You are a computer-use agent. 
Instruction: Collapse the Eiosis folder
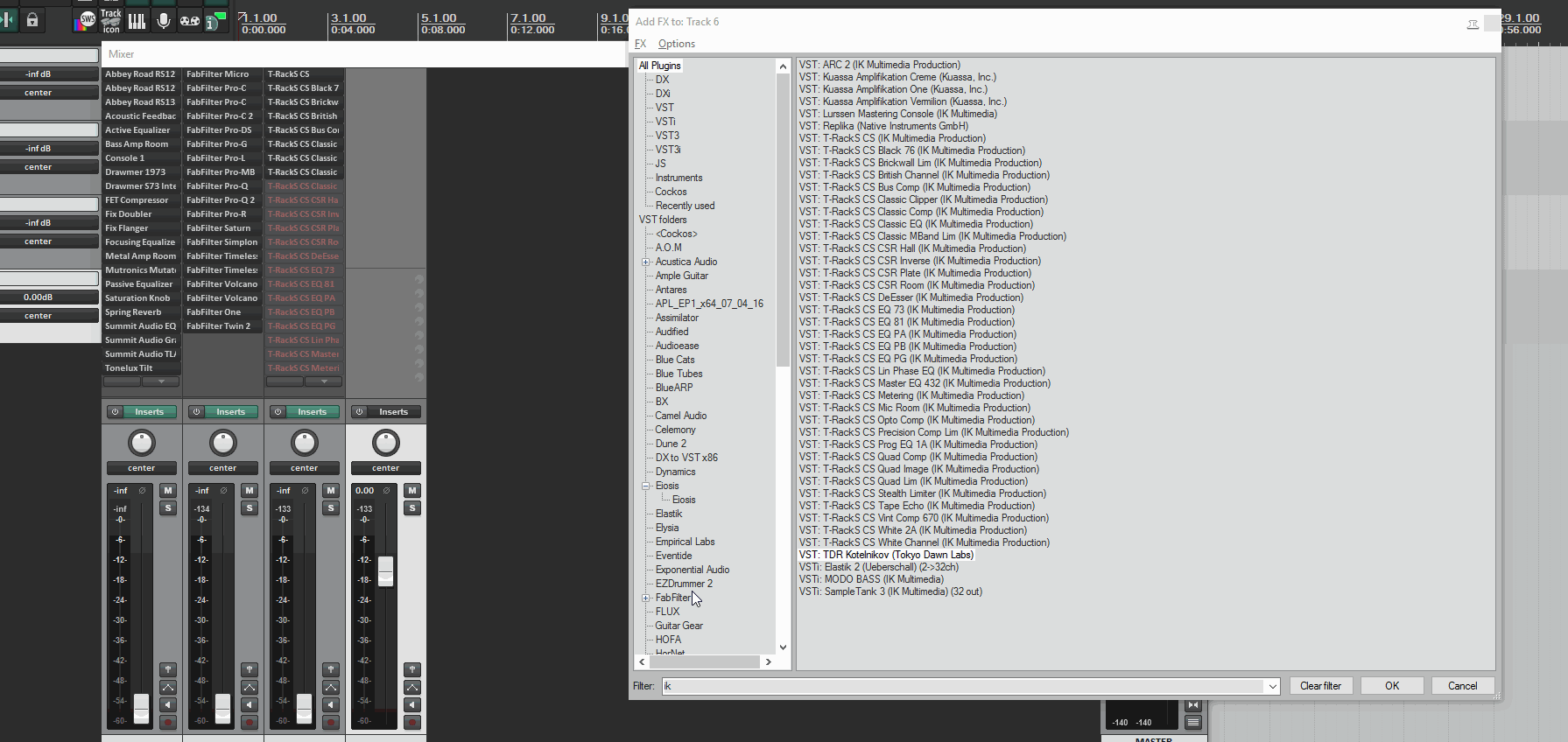(x=646, y=486)
